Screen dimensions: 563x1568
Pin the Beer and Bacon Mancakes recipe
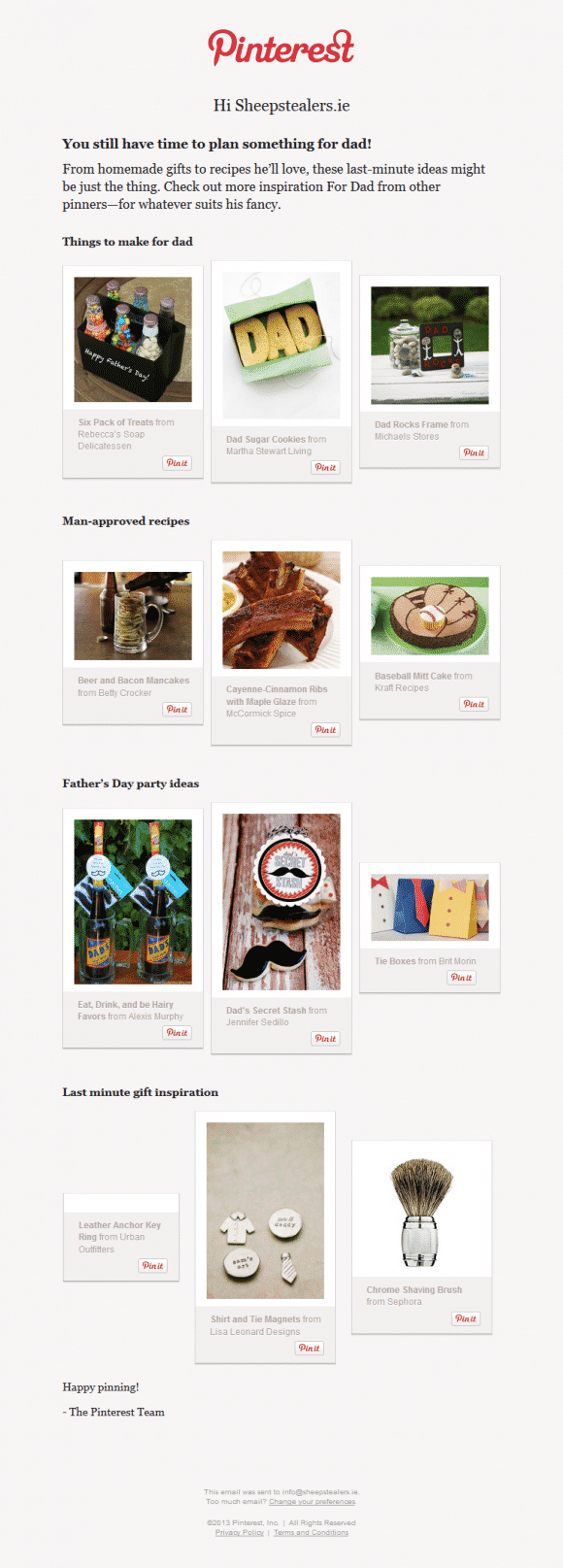177,710
